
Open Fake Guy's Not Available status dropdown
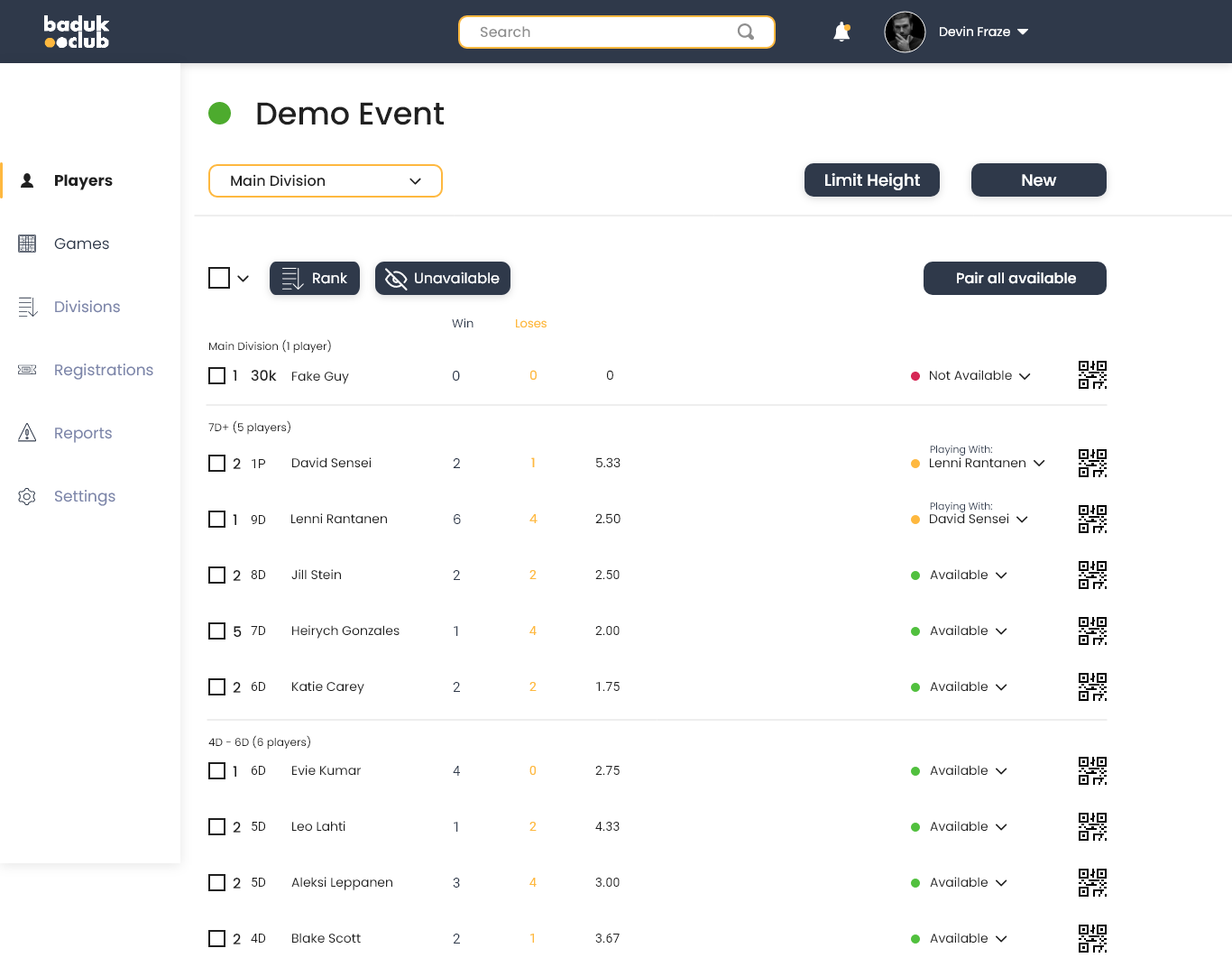pos(979,376)
